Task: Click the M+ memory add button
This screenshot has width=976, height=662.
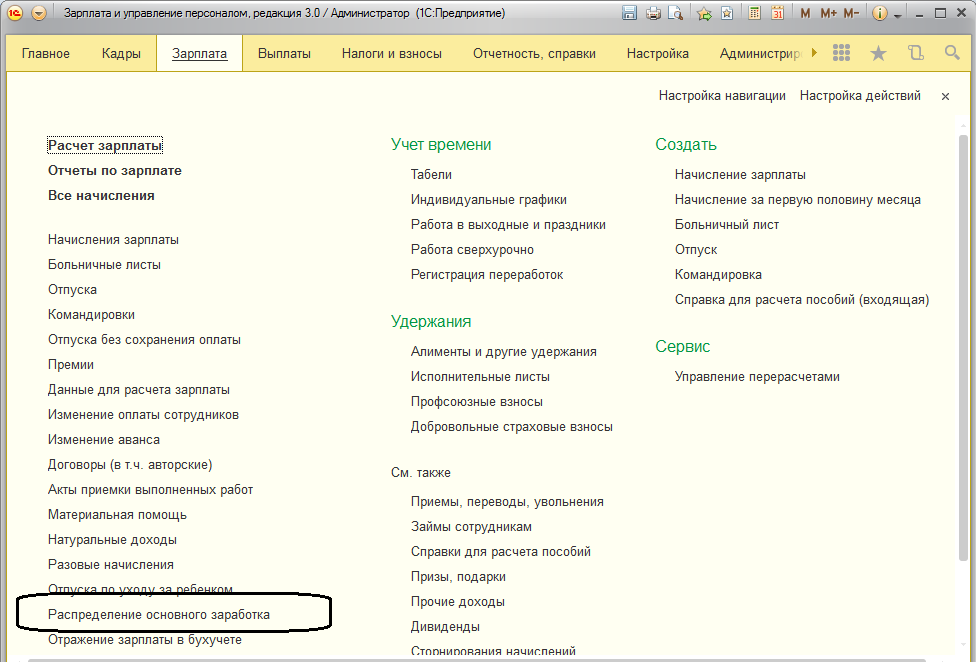Action: [x=828, y=14]
